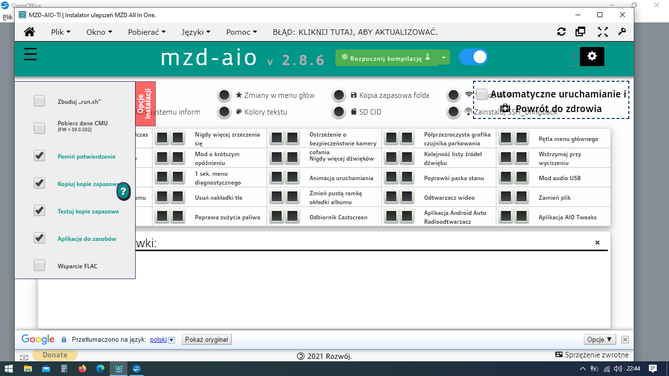
Task: Click the refresh icon in menu bar
Action: pyautogui.click(x=561, y=32)
